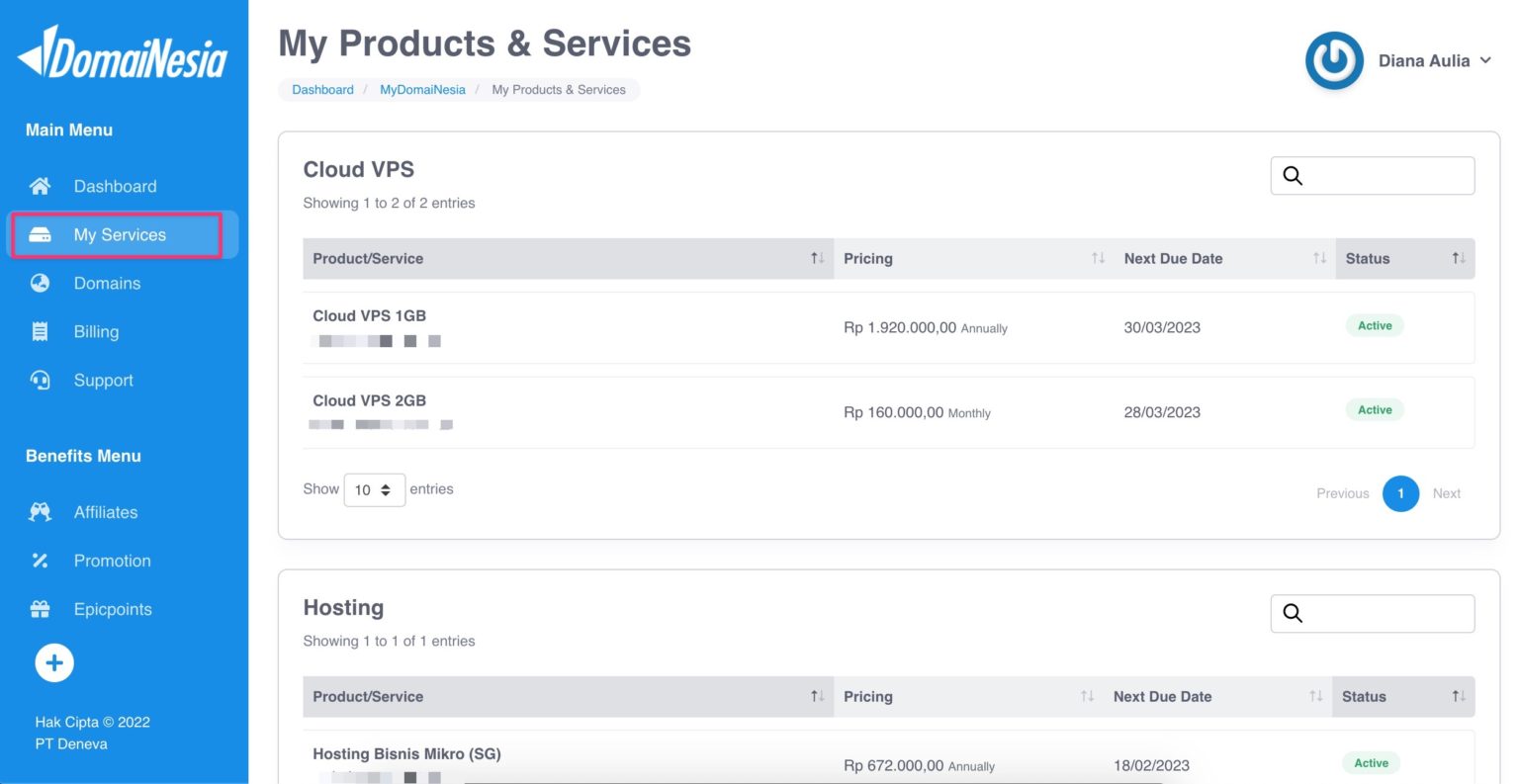This screenshot has height=784, width=1519.
Task: Open the Show entries count dropdown
Action: point(374,490)
